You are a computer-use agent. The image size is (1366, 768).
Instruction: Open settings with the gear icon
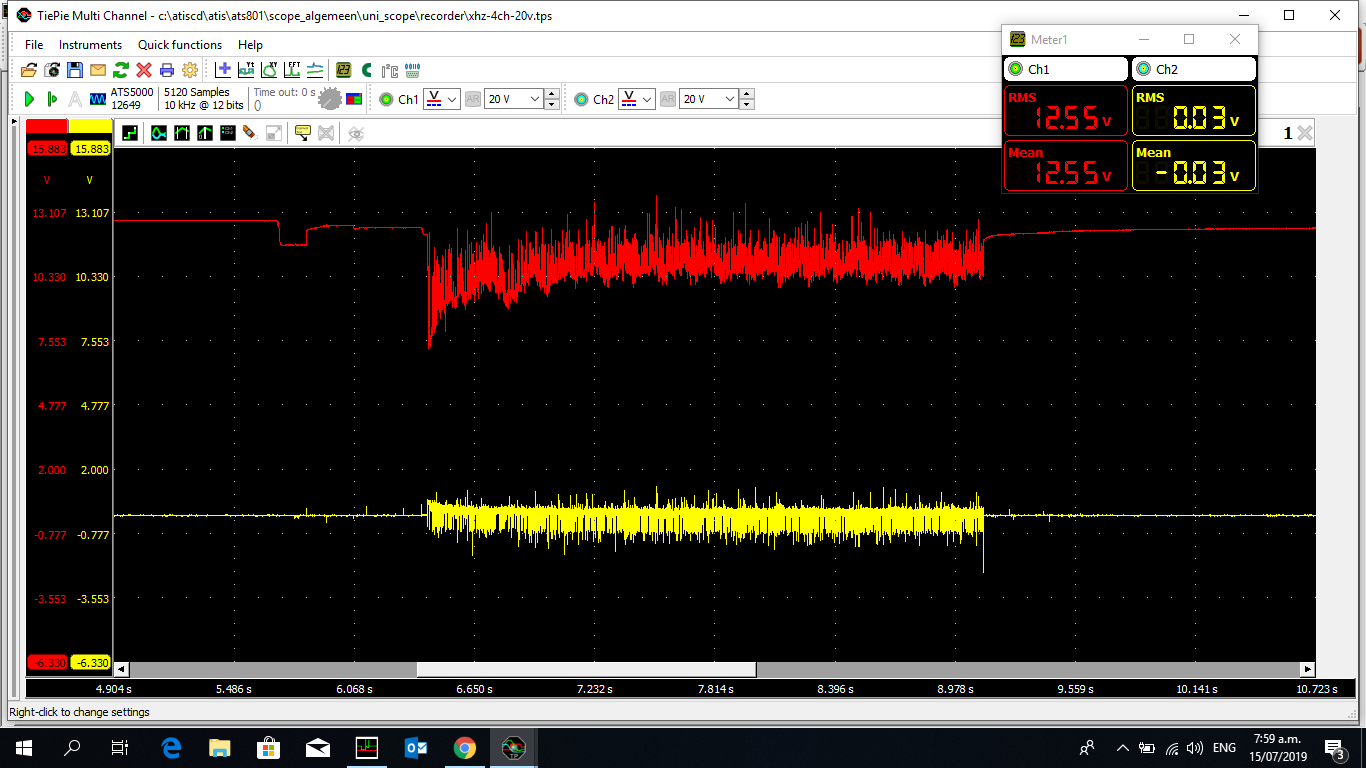coord(190,70)
